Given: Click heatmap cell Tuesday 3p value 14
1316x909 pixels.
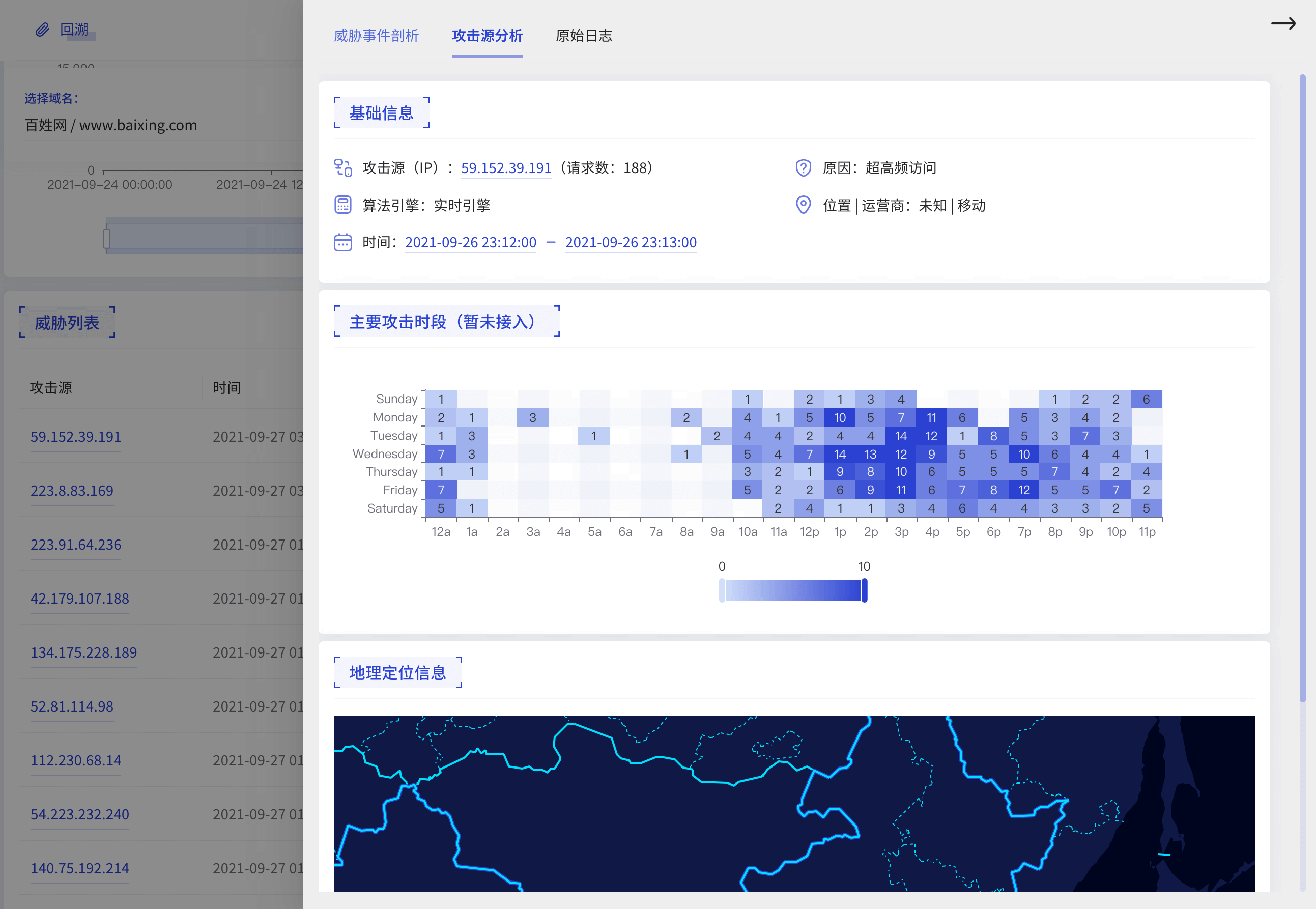Looking at the screenshot, I should click(x=901, y=436).
